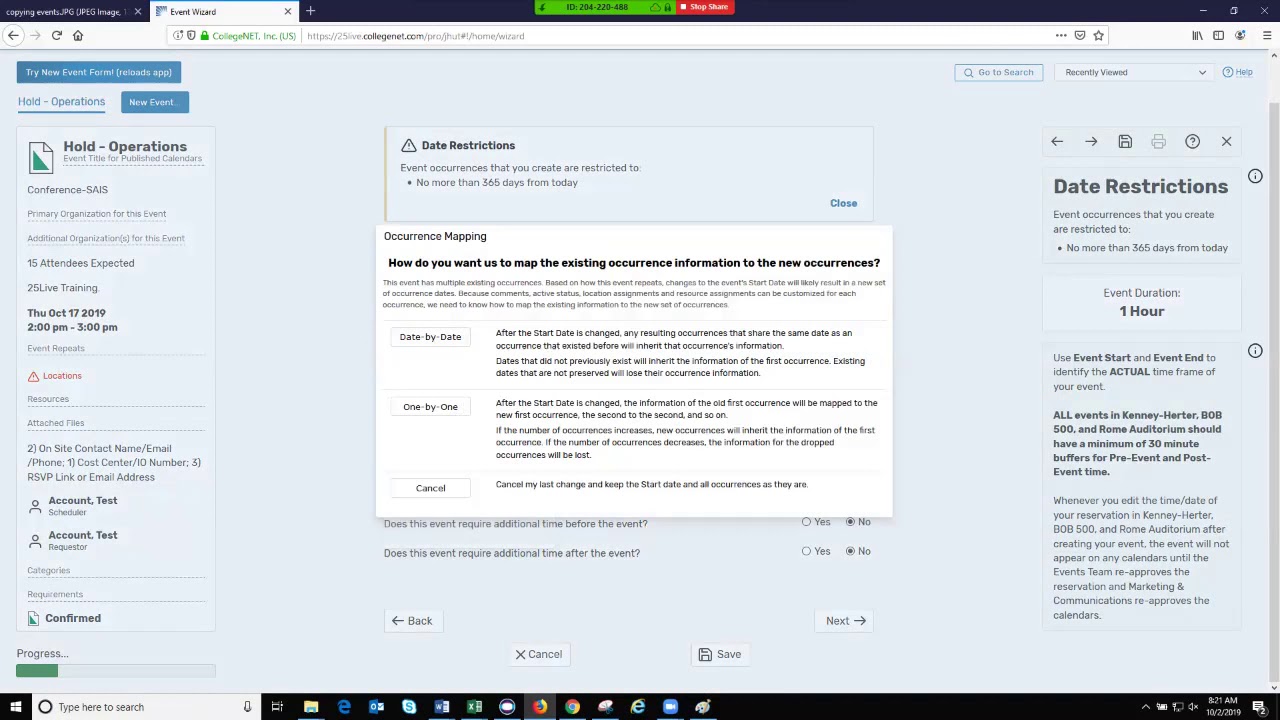Choose One-by-One occurrence mapping

click(x=430, y=407)
